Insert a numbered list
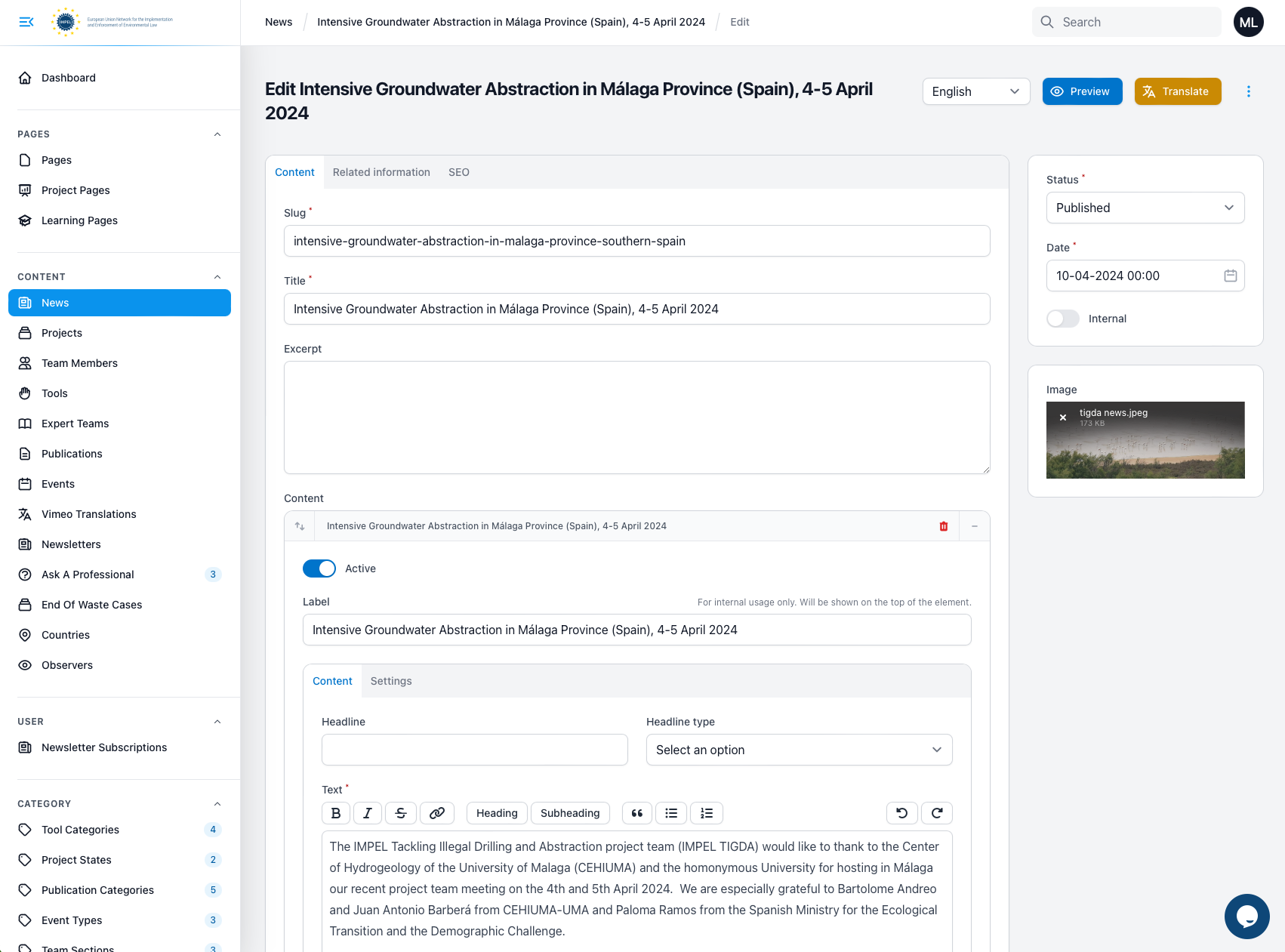Viewport: 1285px width, 952px height. (x=707, y=813)
